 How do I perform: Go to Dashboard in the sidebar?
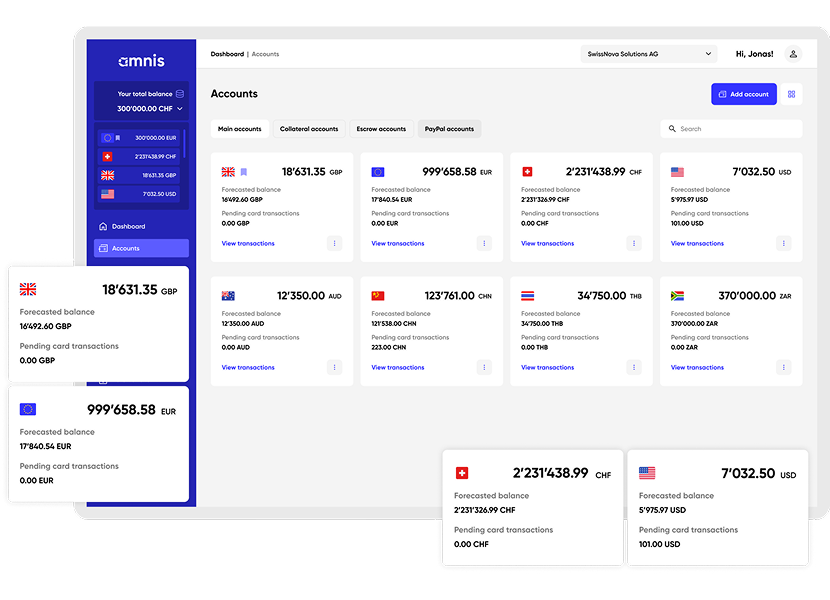(128, 226)
